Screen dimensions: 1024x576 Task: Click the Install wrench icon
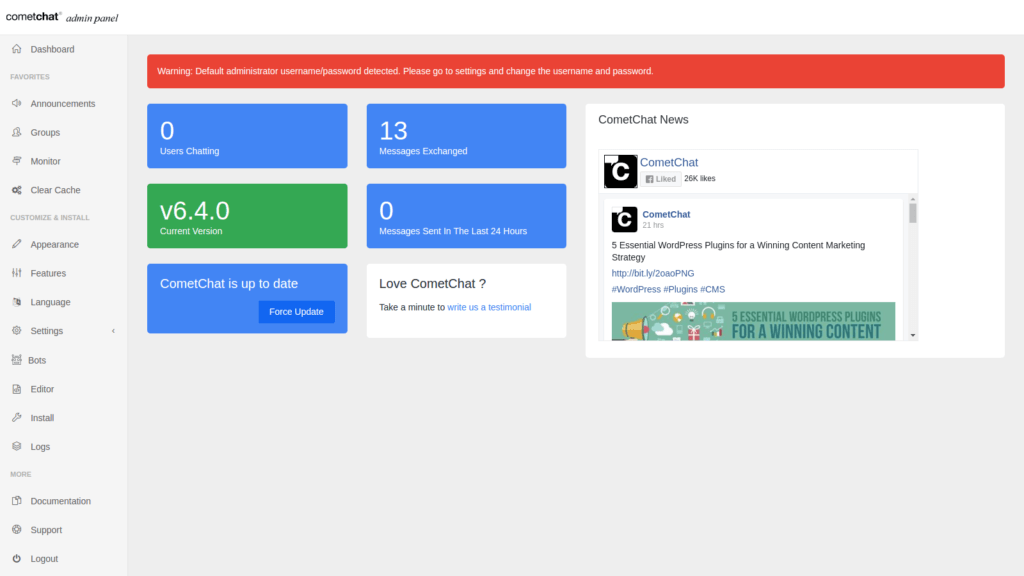[x=16, y=417]
